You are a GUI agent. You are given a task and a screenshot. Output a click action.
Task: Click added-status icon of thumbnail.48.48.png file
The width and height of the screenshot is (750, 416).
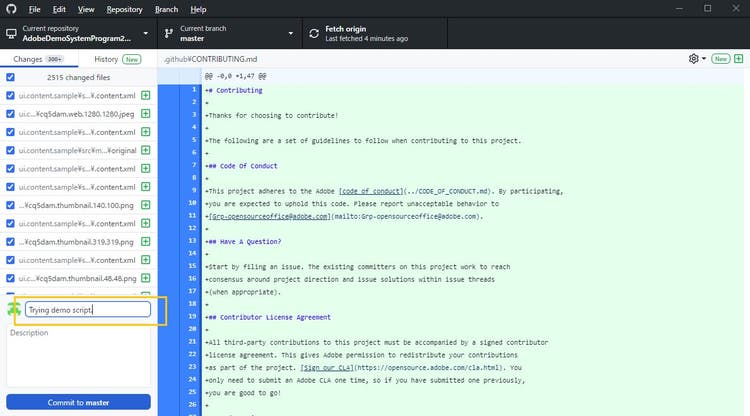pyautogui.click(x=146, y=276)
